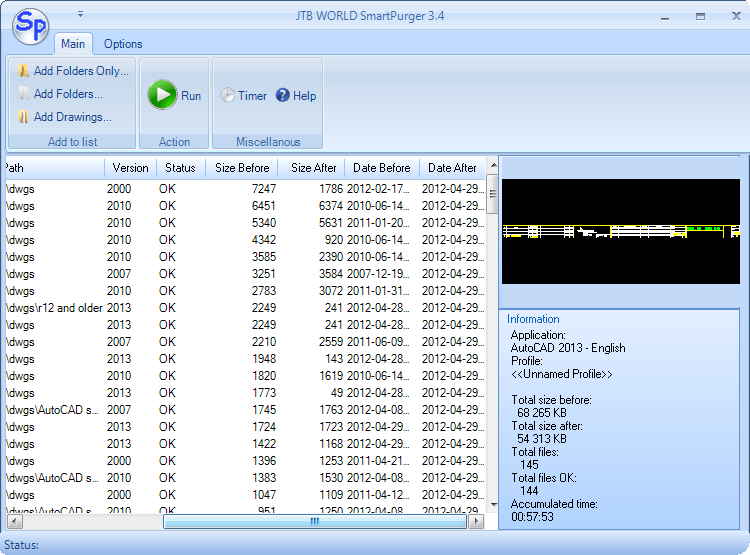Switch to the Main ribbon tab
Screen dimensions: 750x555
73,44
